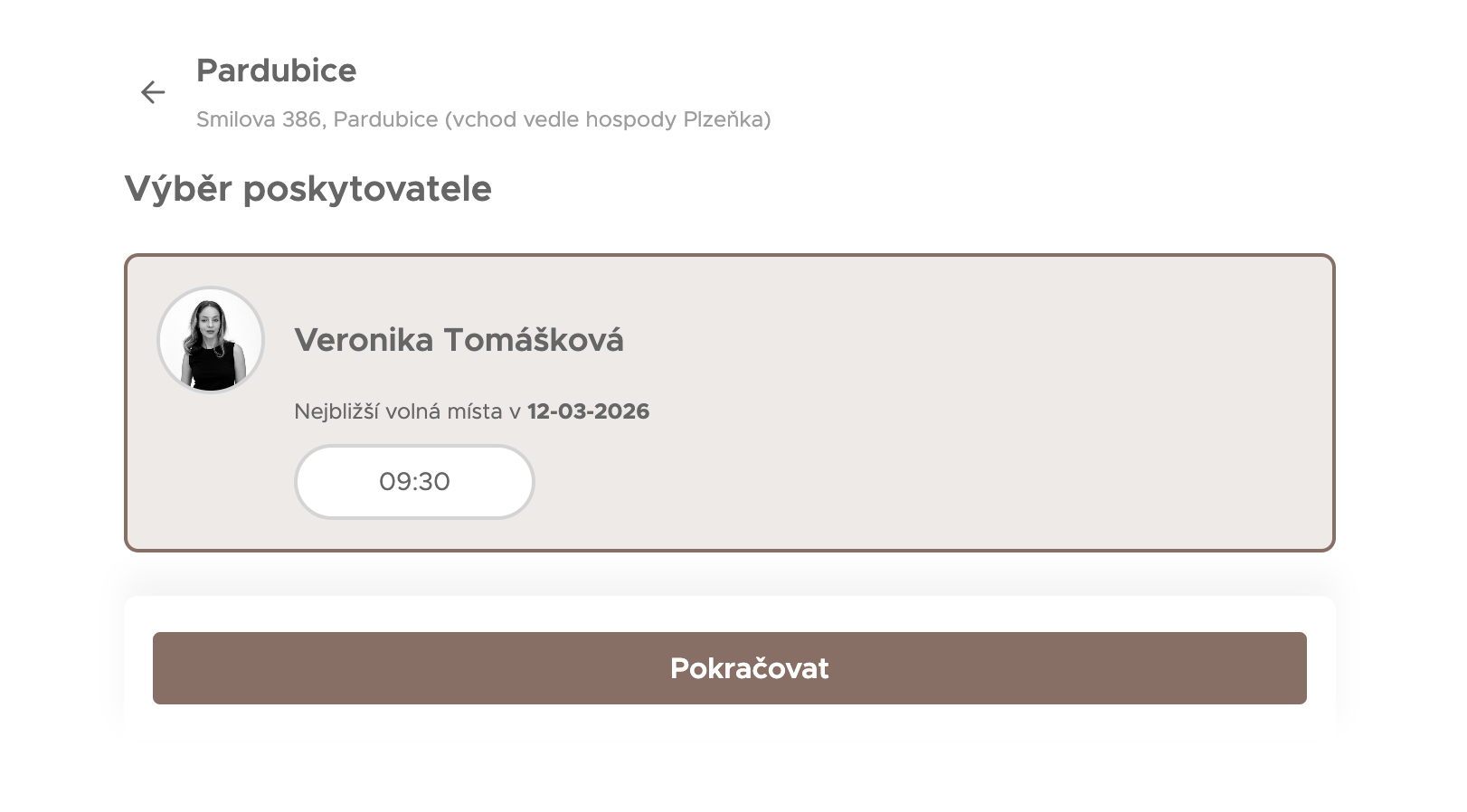Pick the earliest available time pill
The width and height of the screenshot is (1467, 812).
coord(414,482)
